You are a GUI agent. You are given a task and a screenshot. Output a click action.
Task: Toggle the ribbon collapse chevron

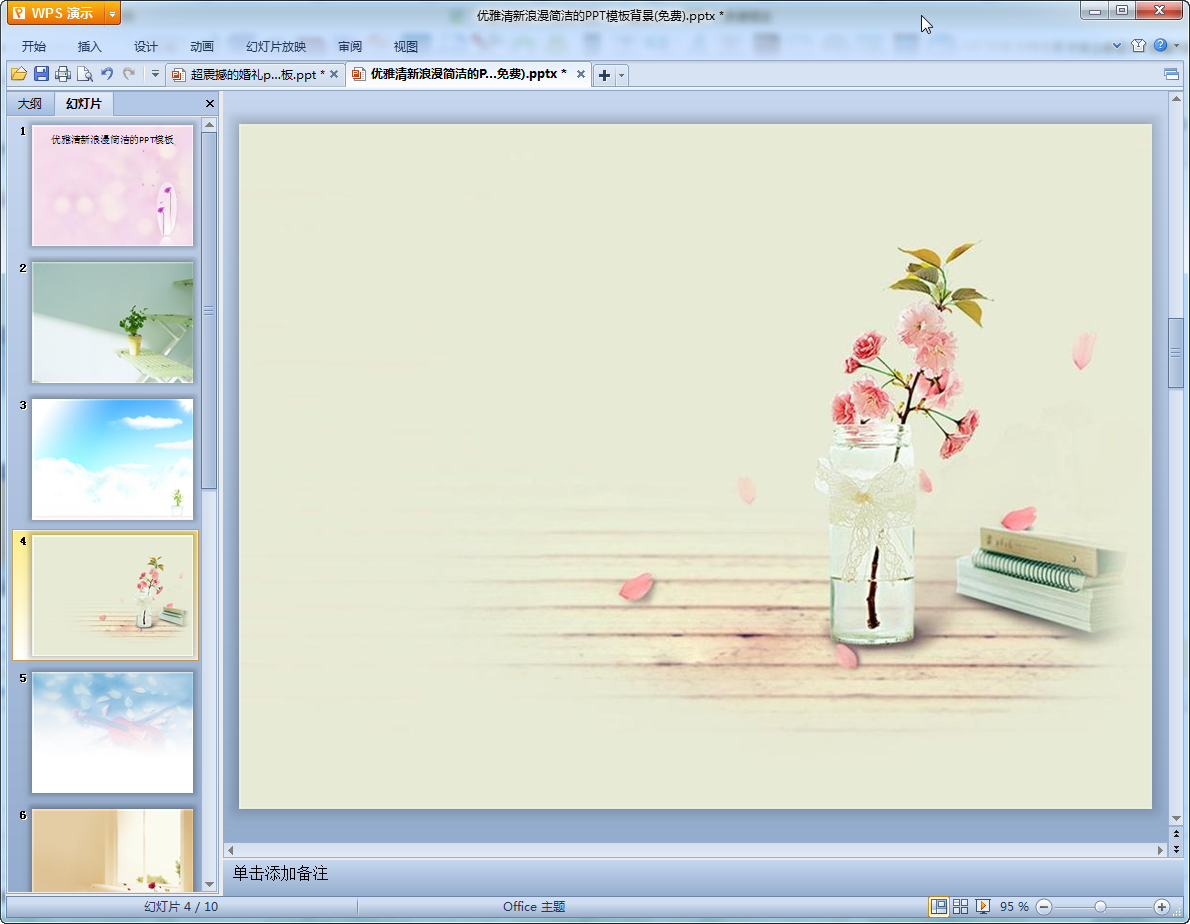(x=1117, y=46)
